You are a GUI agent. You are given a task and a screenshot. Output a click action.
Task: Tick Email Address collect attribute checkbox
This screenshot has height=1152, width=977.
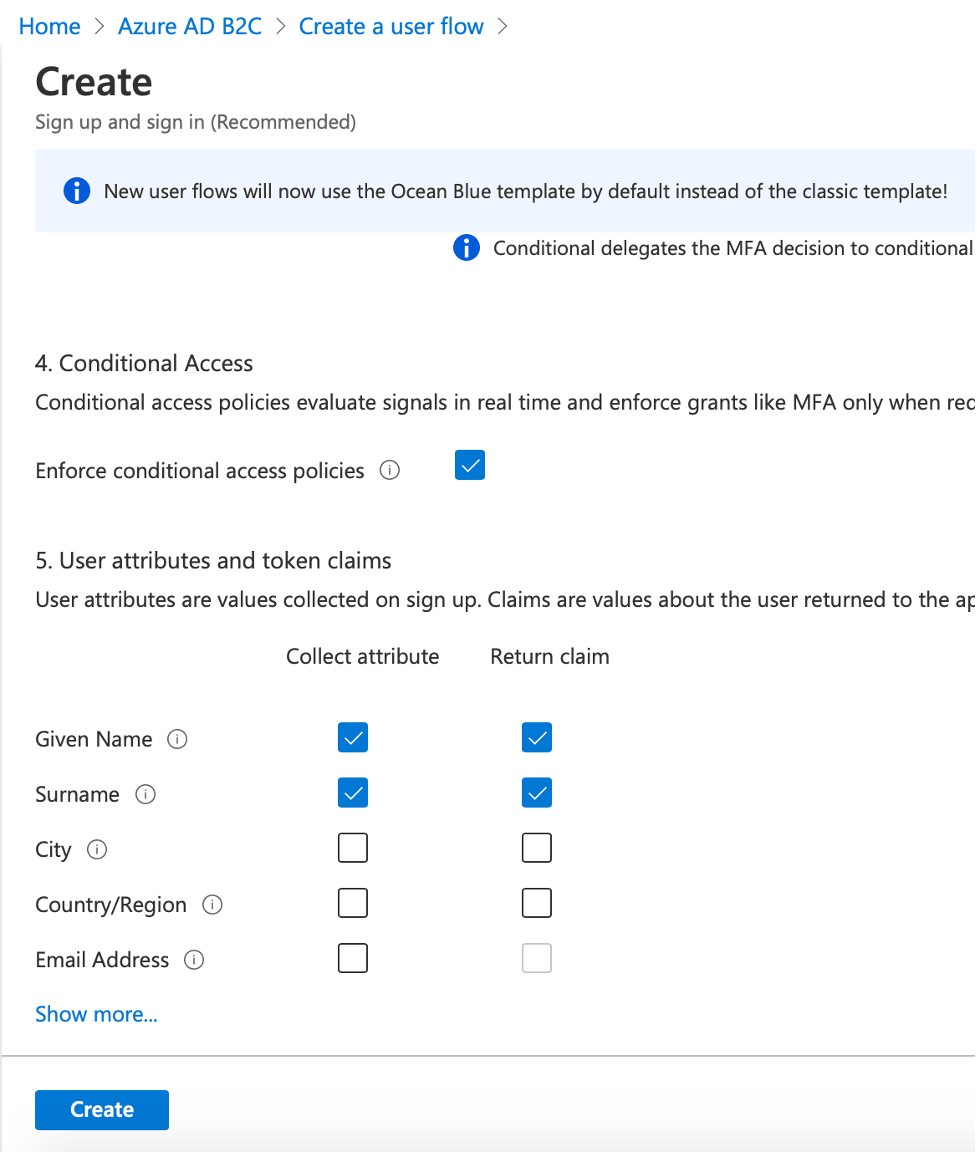pyautogui.click(x=353, y=958)
